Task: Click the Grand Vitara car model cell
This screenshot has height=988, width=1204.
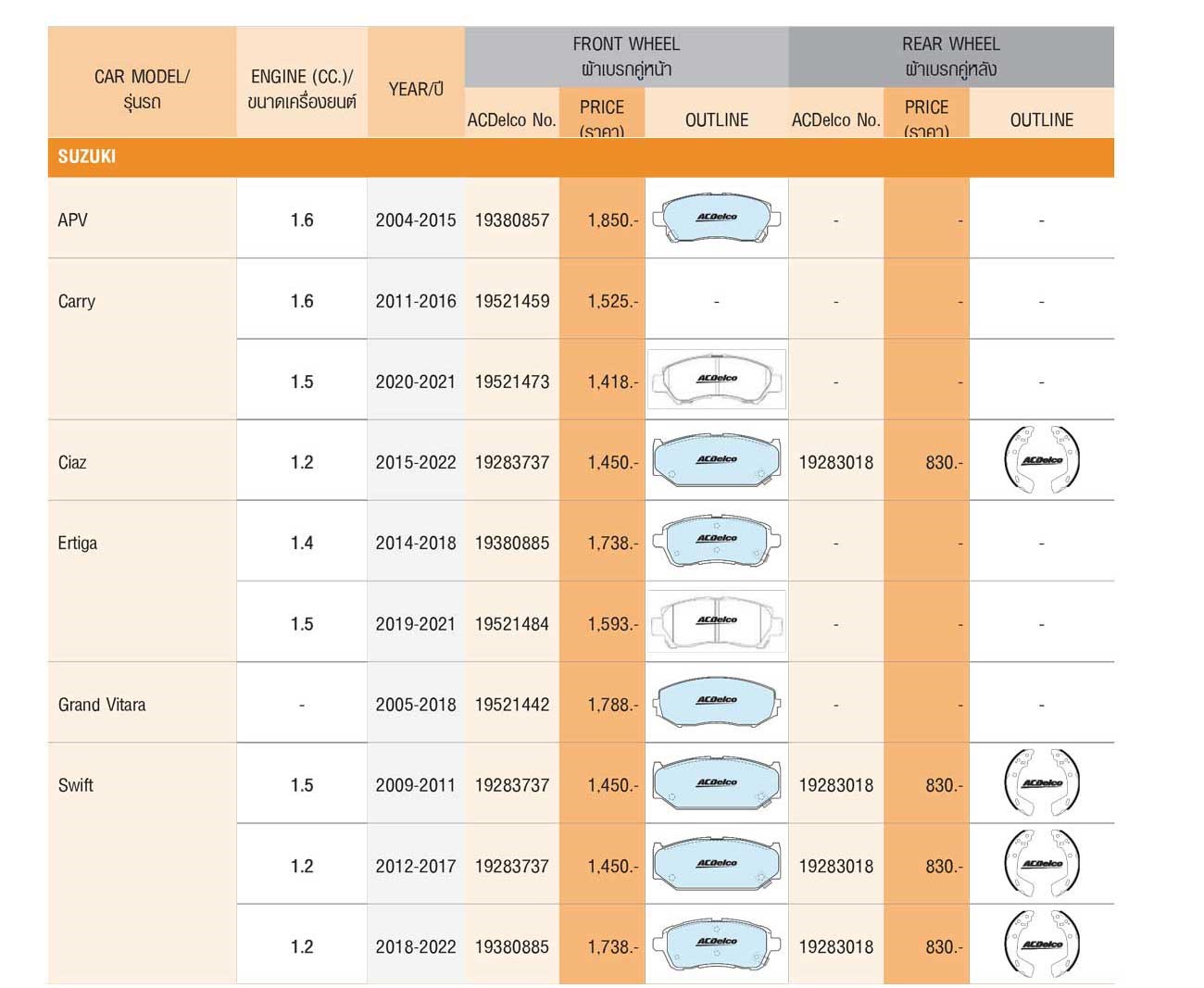Action: pyautogui.click(x=142, y=703)
